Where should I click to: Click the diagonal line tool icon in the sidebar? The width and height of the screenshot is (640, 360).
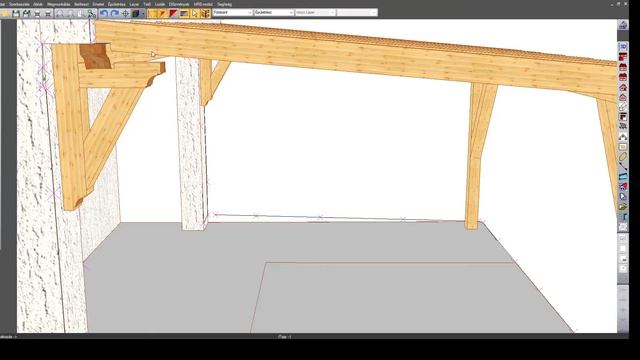tap(623, 167)
